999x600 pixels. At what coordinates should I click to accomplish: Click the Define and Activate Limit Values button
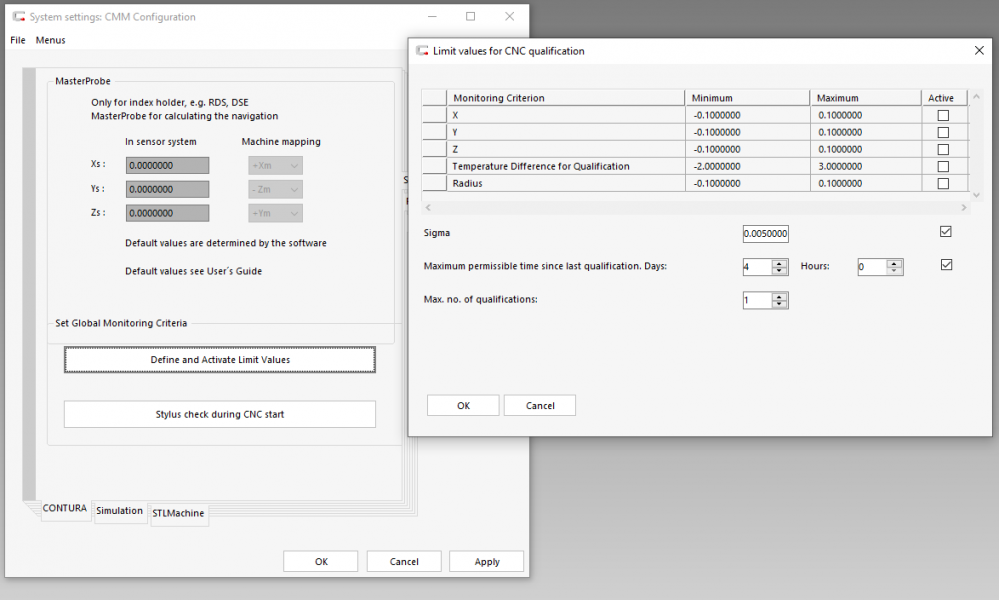220,360
